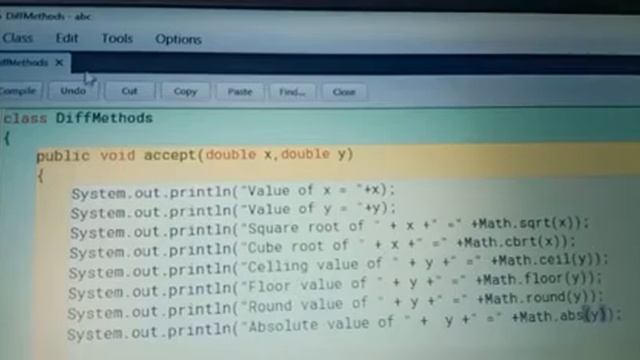Click the 'Round value of' string text
This screenshot has height=360, width=640.
[308, 304]
